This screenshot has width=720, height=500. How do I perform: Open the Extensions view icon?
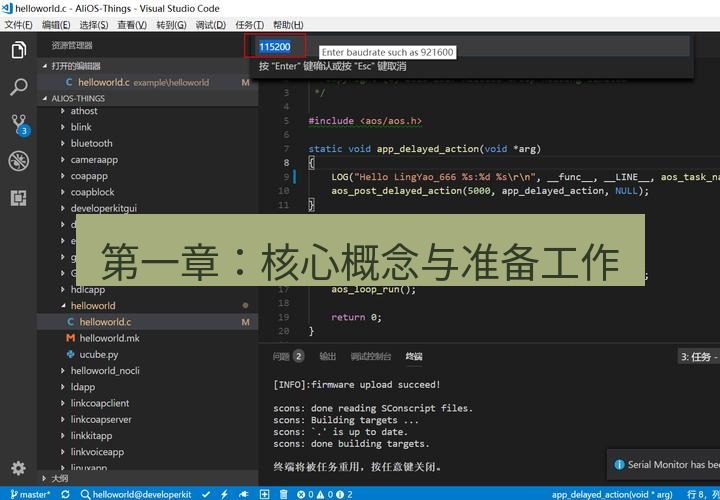(x=18, y=198)
